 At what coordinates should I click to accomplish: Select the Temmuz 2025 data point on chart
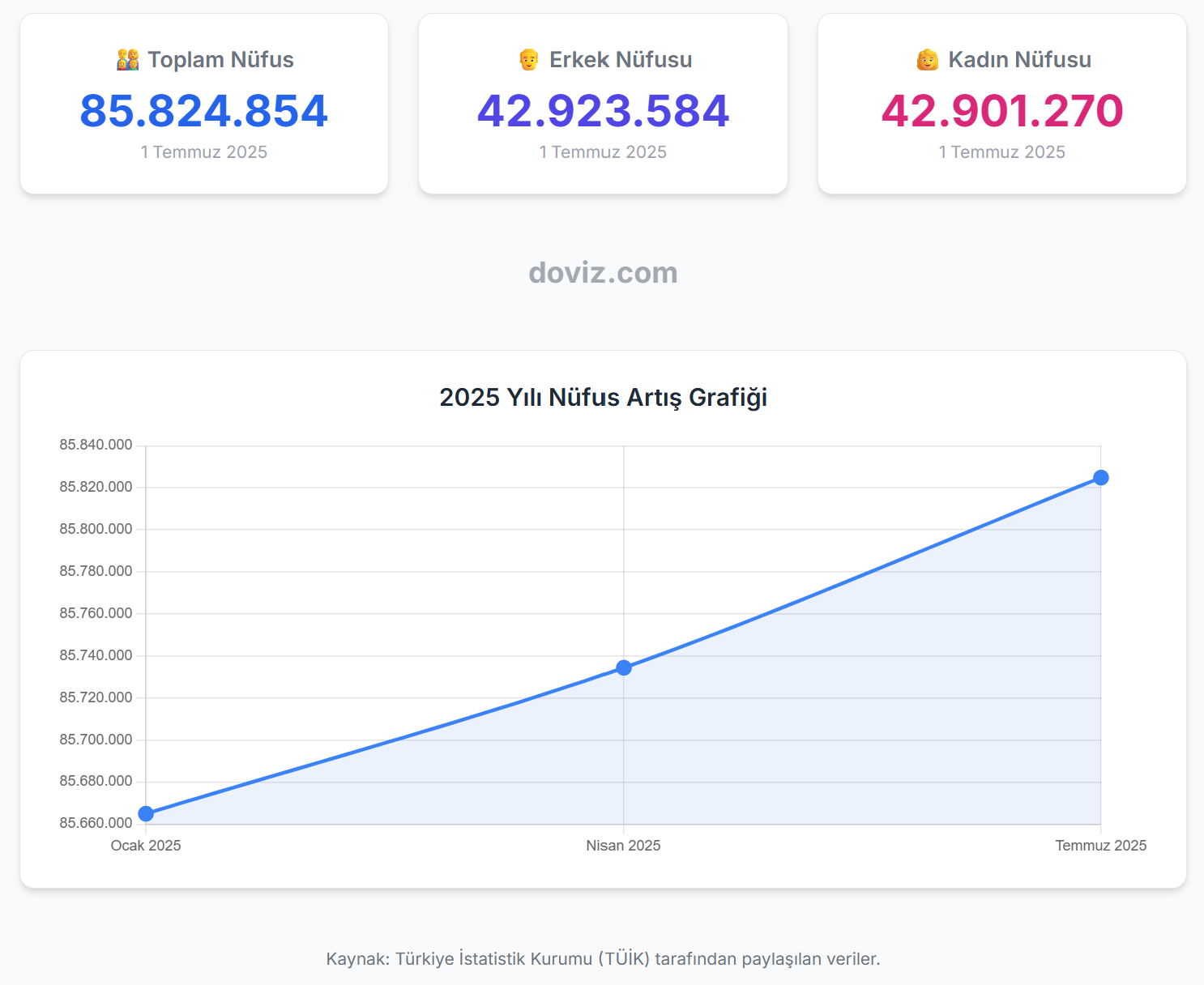click(1100, 478)
